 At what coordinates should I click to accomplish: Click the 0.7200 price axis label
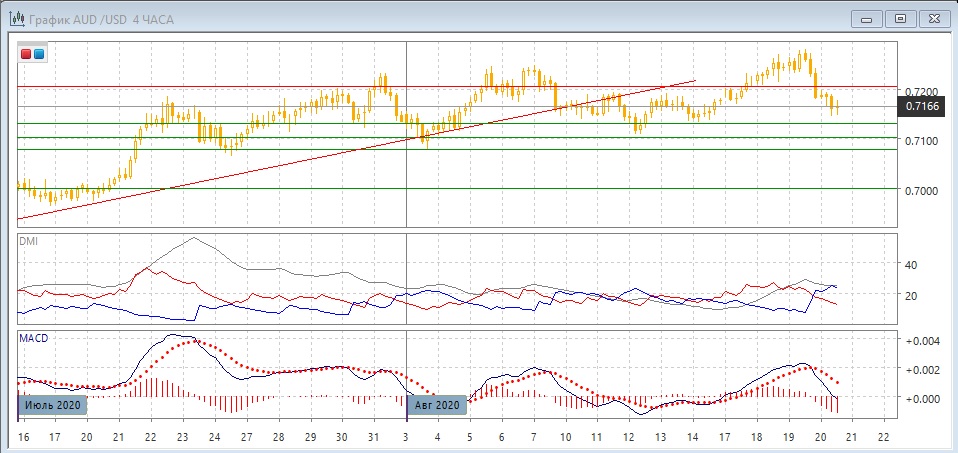click(920, 91)
